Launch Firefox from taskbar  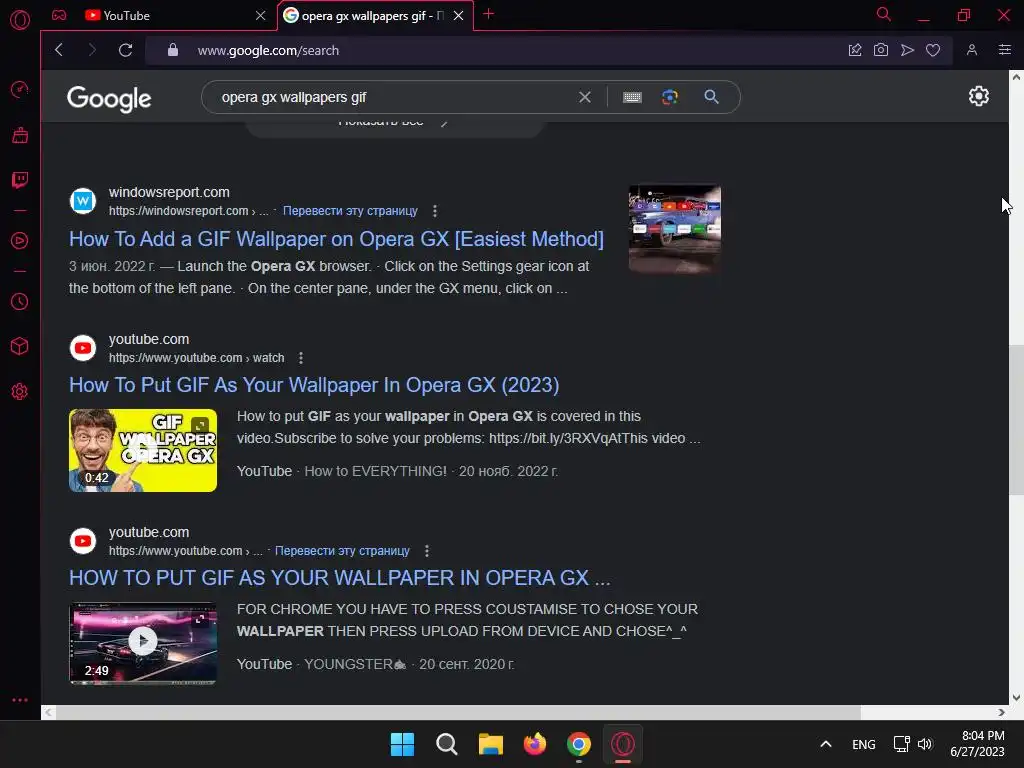(535, 744)
